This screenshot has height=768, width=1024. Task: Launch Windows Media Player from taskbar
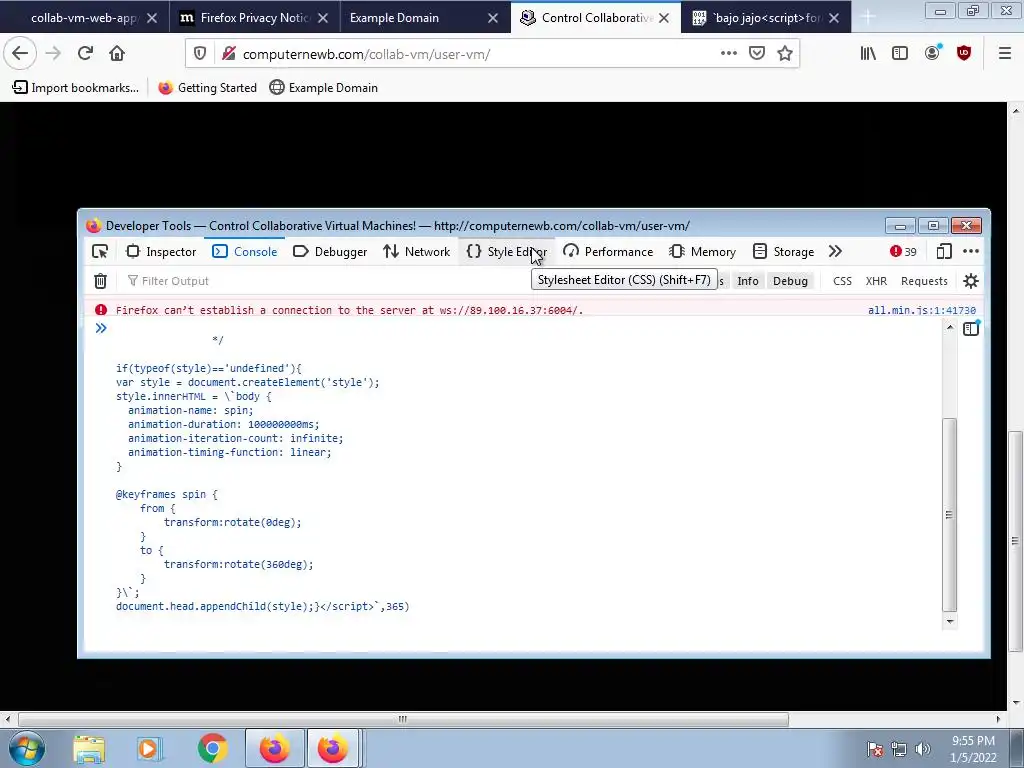[150, 749]
